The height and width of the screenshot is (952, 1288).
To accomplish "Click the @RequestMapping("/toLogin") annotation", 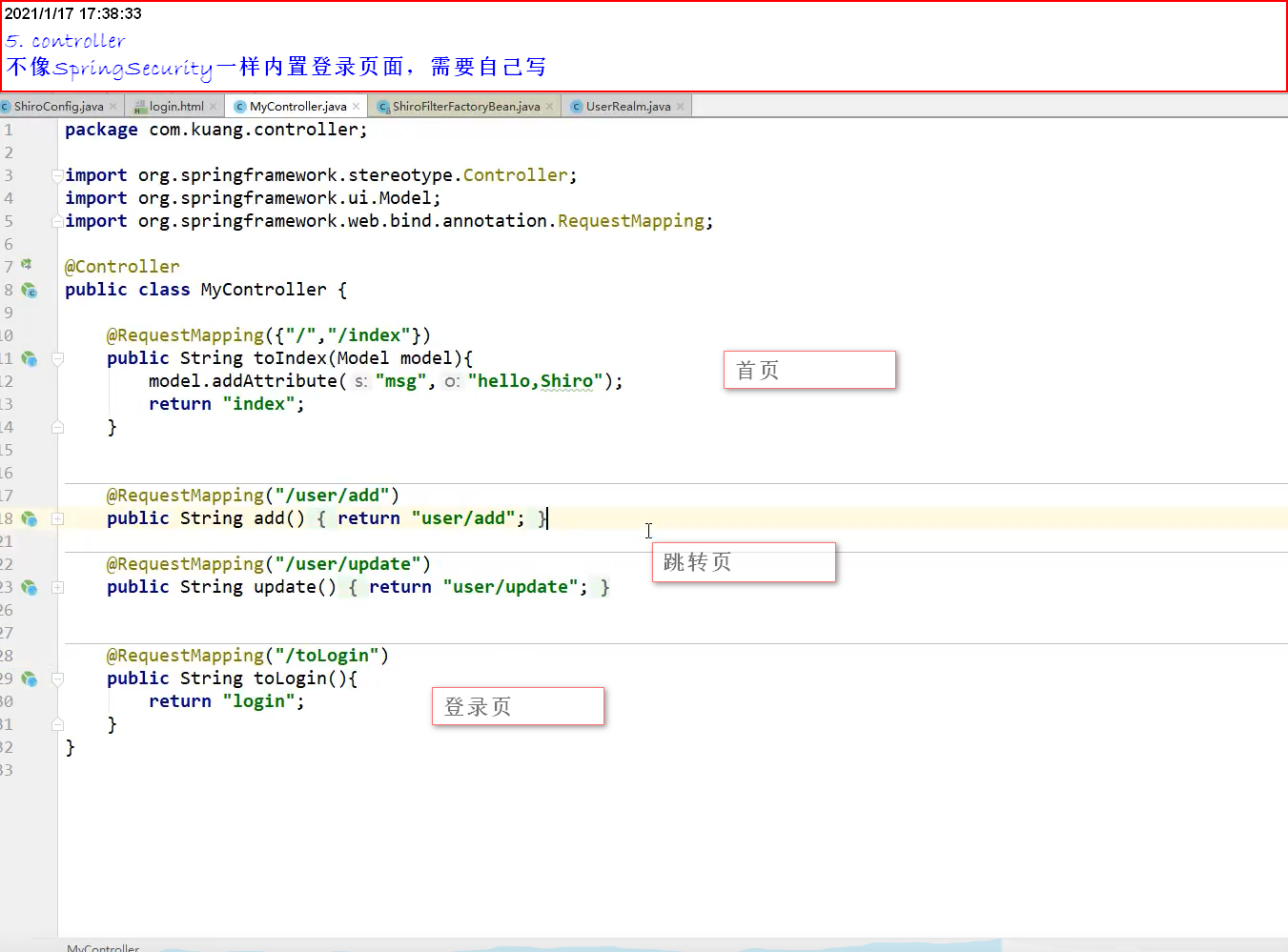I will coord(248,656).
